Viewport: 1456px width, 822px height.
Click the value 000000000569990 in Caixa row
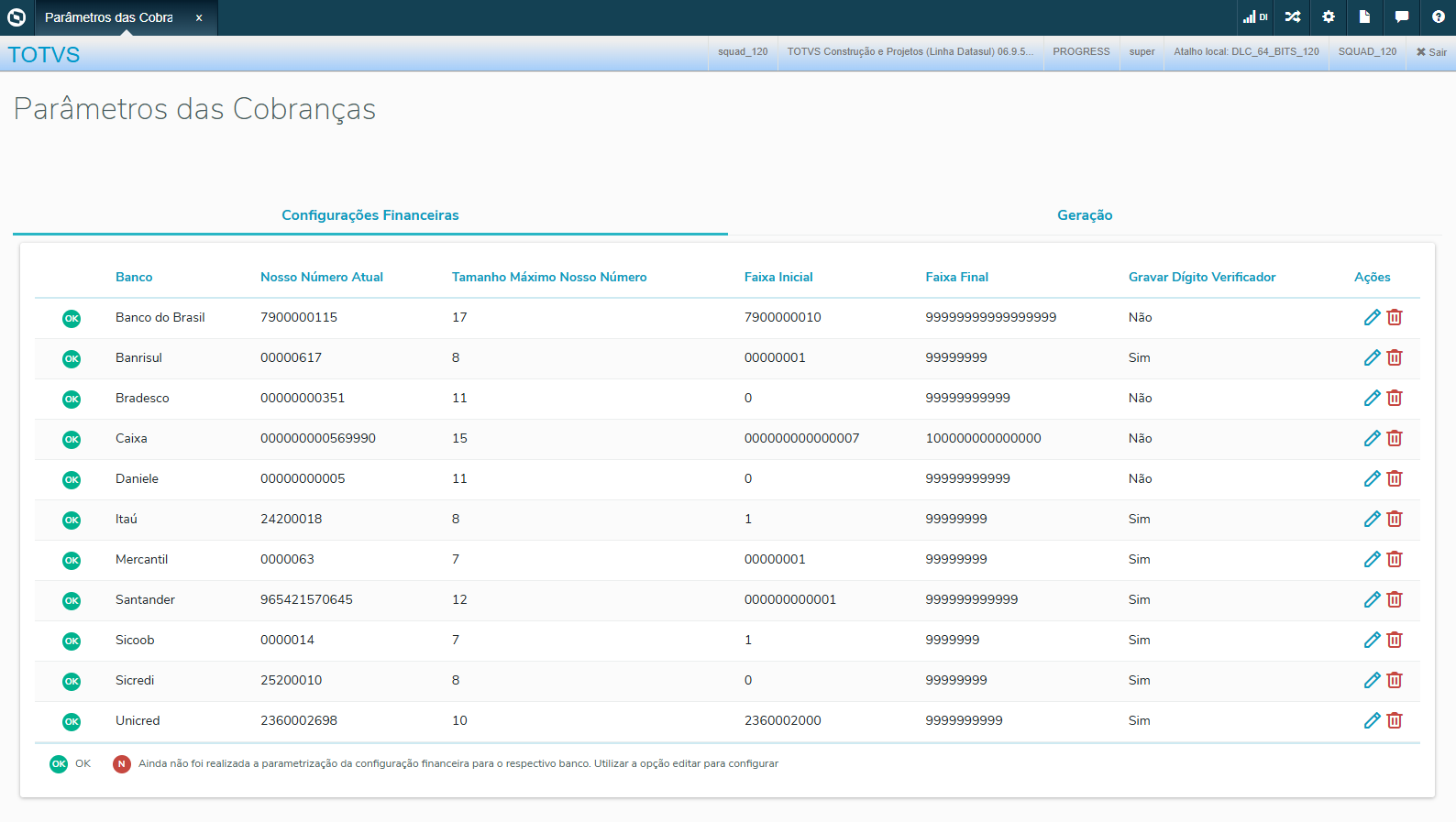tap(318, 438)
